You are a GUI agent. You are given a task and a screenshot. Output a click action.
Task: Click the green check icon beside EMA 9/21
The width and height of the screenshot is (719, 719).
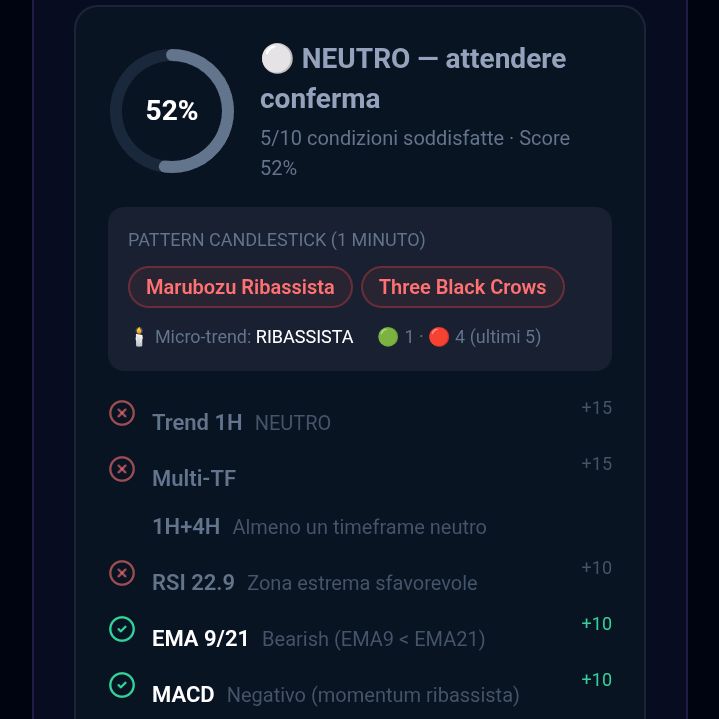pyautogui.click(x=122, y=629)
